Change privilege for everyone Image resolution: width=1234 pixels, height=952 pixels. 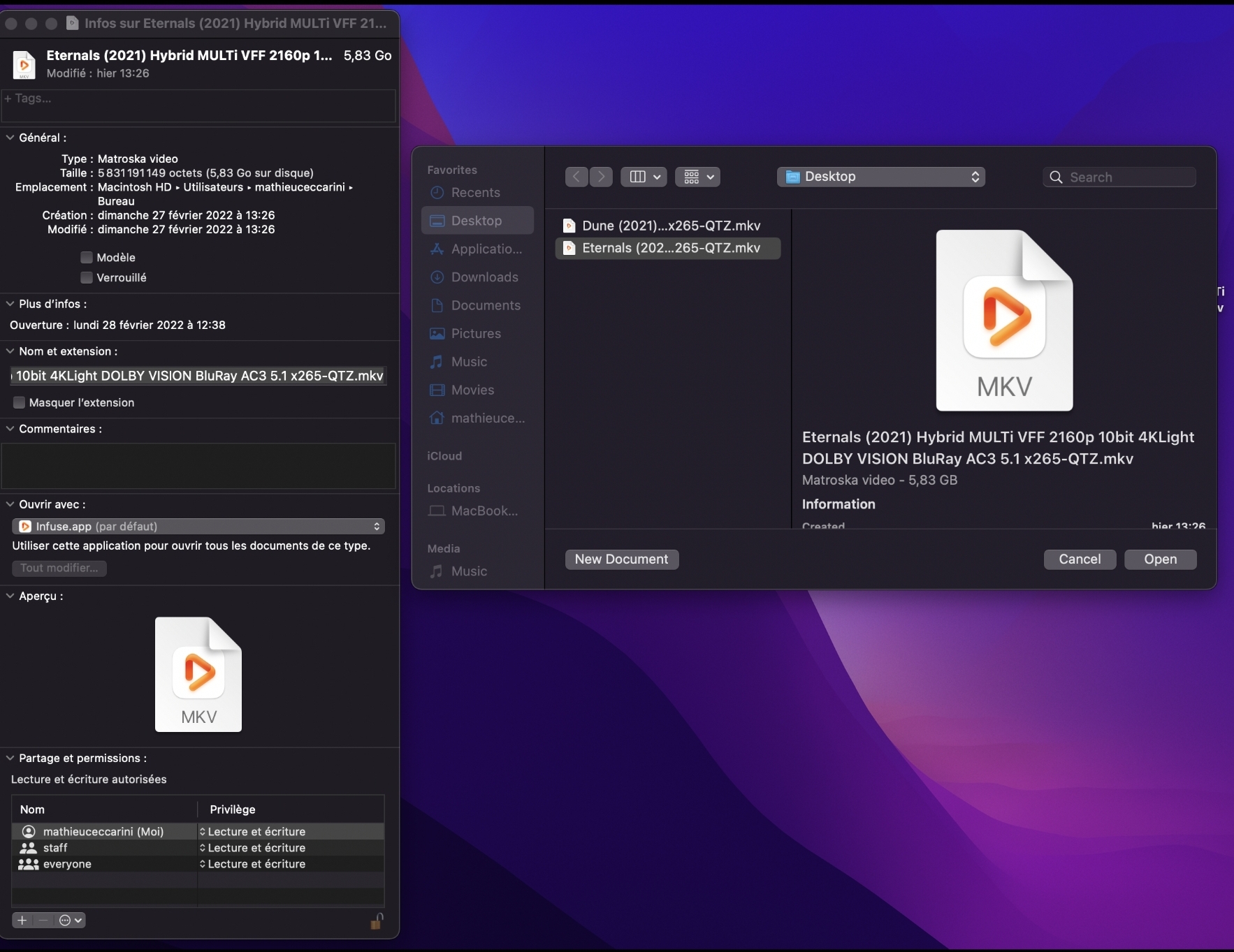click(253, 864)
